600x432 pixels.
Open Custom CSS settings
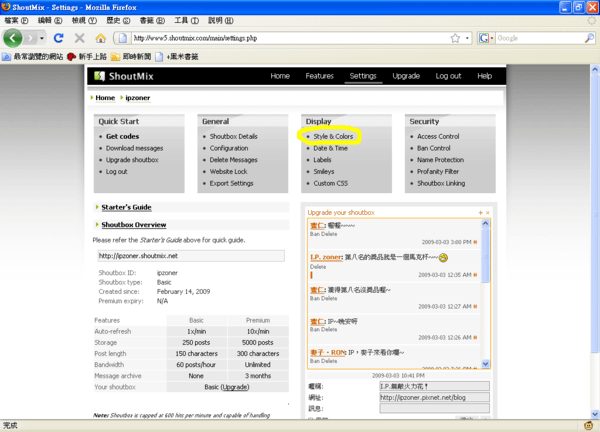331,183
